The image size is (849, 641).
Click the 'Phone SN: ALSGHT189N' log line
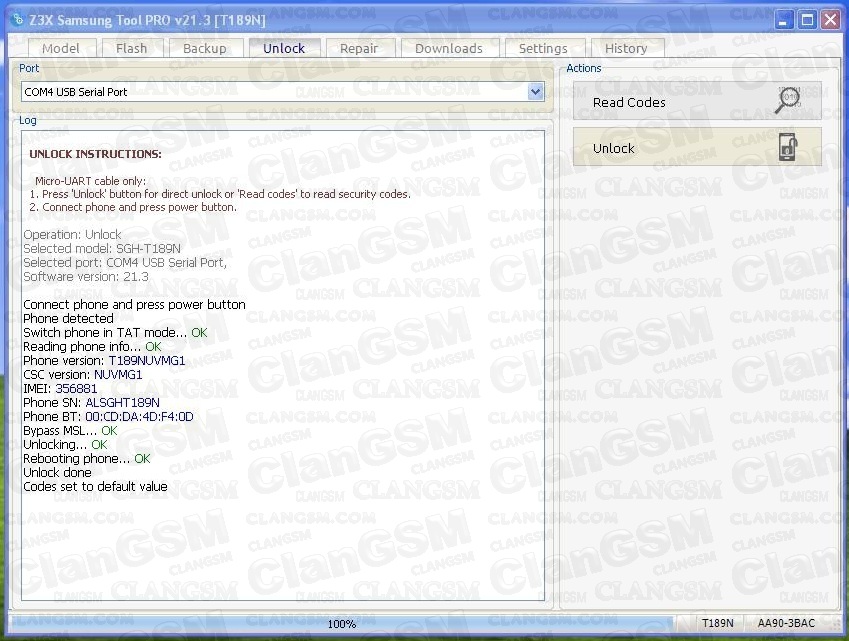click(x=92, y=403)
